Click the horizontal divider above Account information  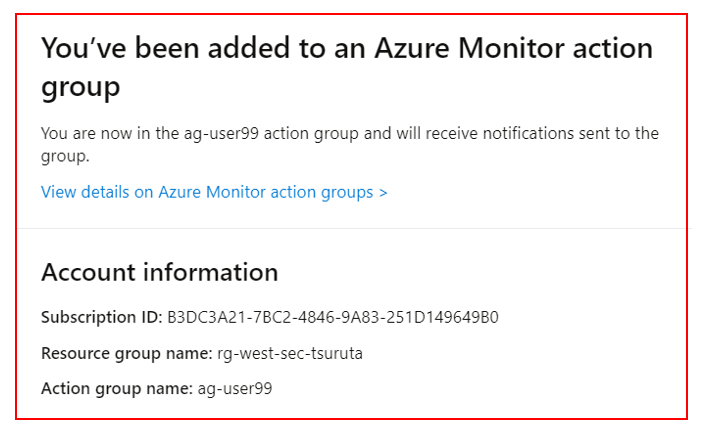point(352,228)
